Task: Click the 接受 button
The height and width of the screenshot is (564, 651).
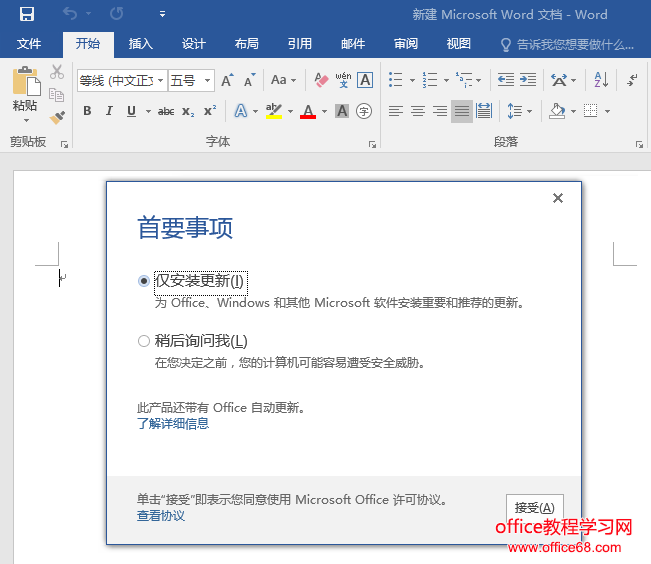Action: point(534,507)
